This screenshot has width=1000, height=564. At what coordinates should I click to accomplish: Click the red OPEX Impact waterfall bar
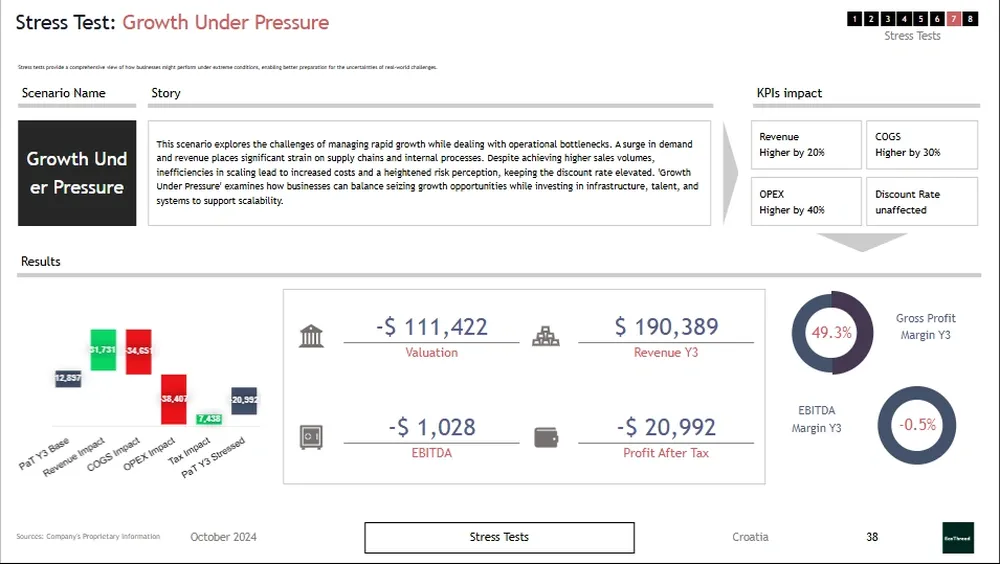click(173, 399)
